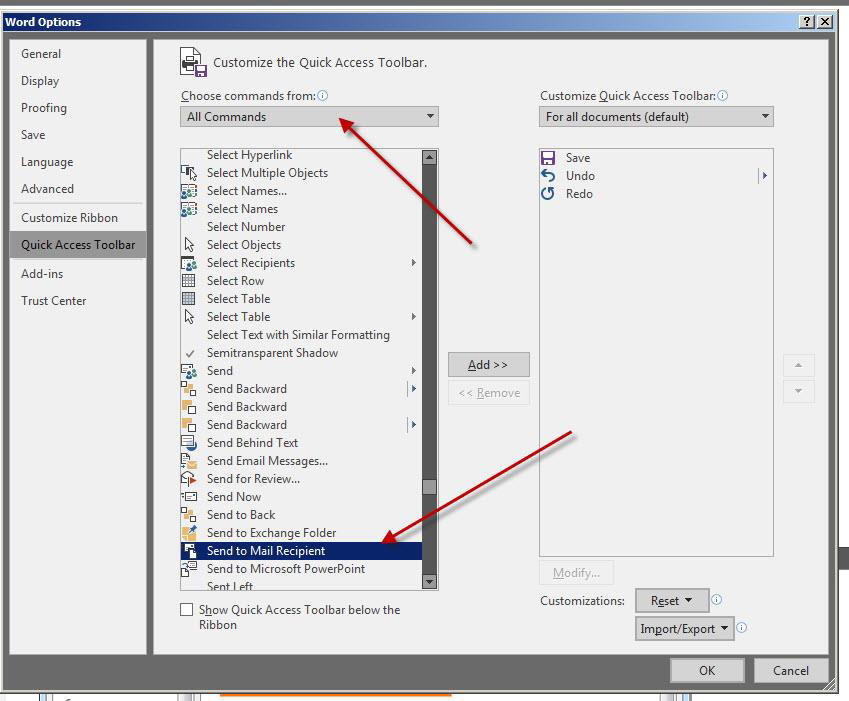Click the Word Options help question mark
Viewport: 849px width, 701px height.
click(x=806, y=22)
